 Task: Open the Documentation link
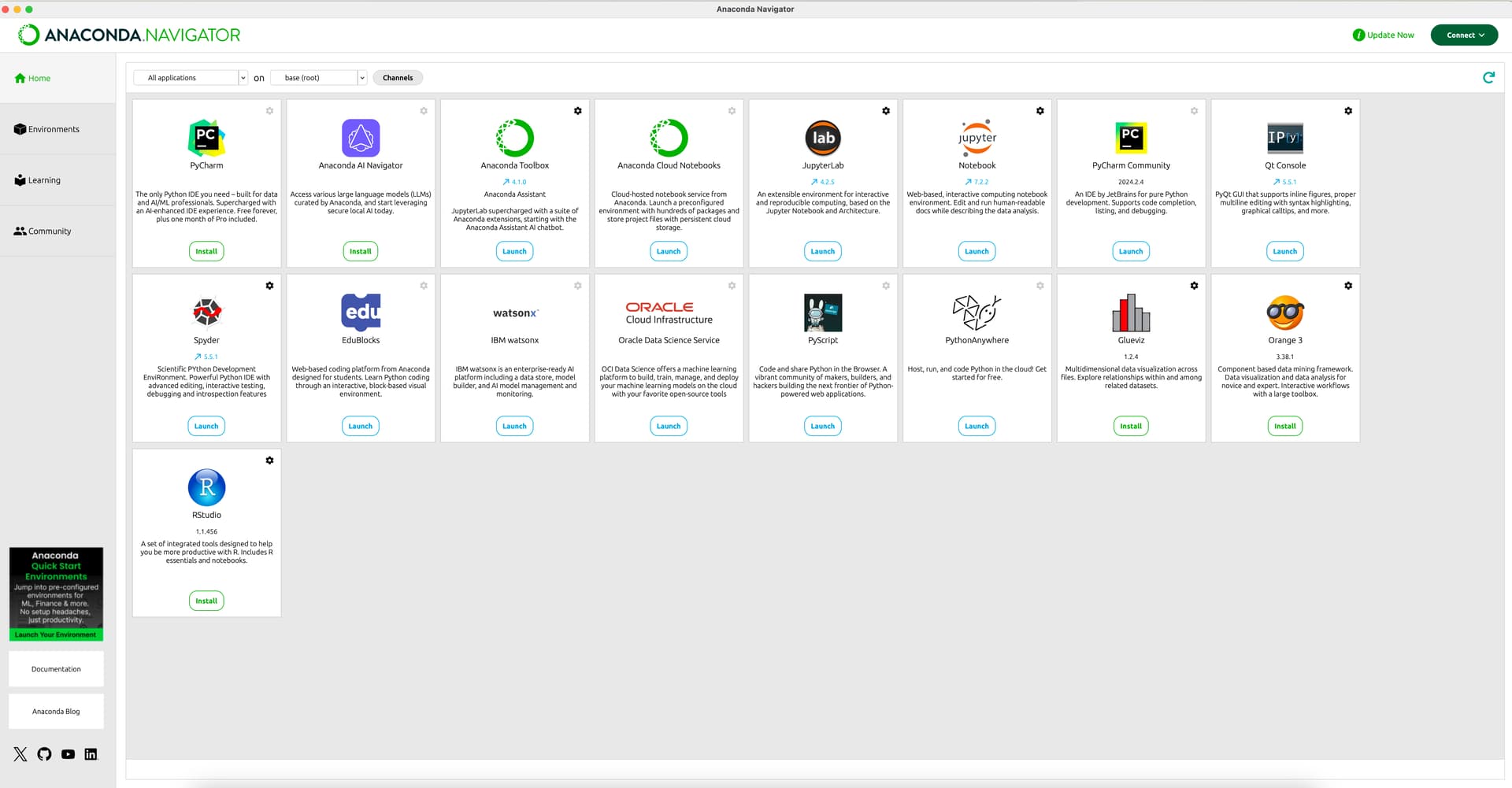click(56, 669)
